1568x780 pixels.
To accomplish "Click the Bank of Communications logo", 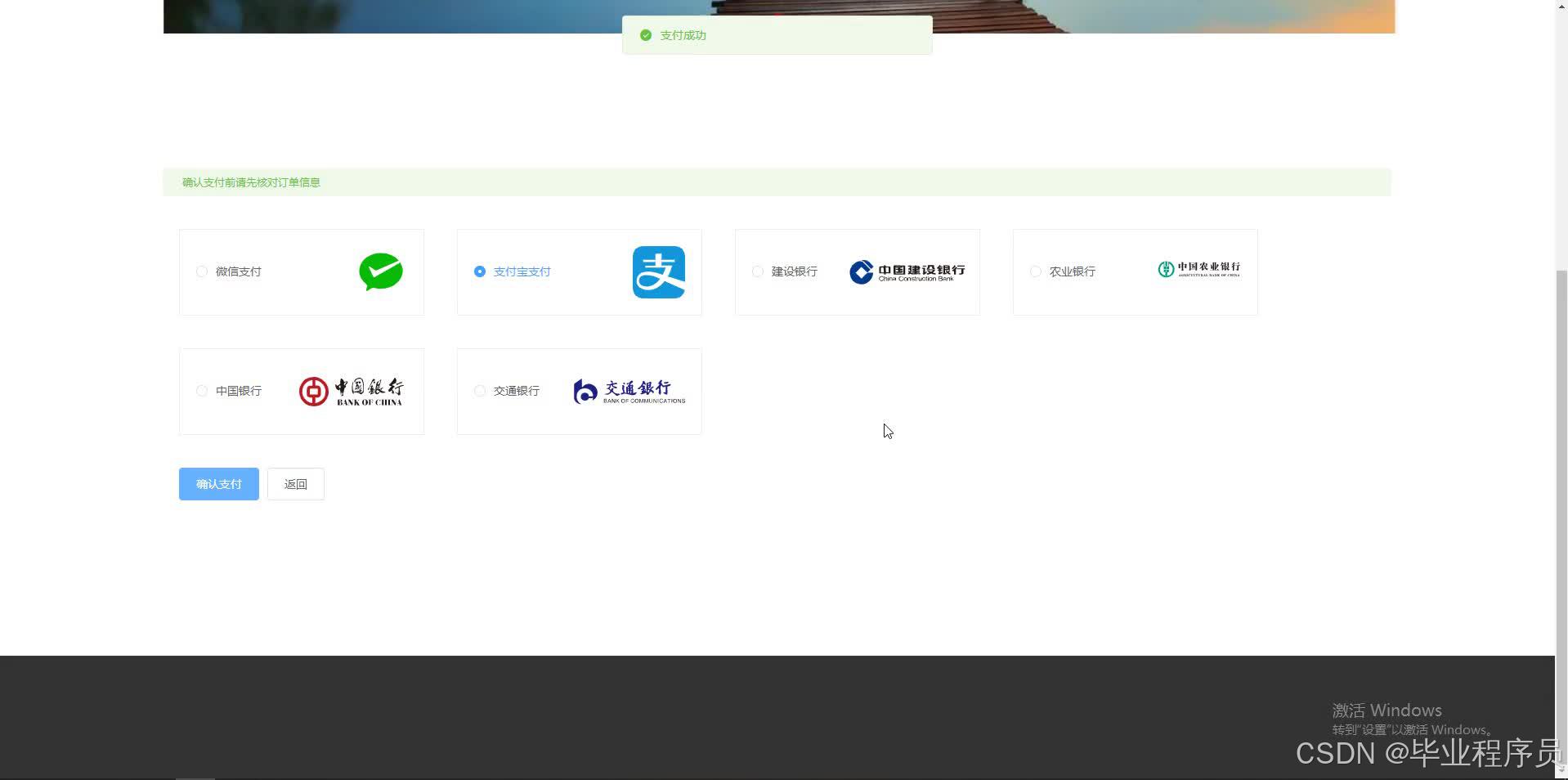I will pos(629,392).
